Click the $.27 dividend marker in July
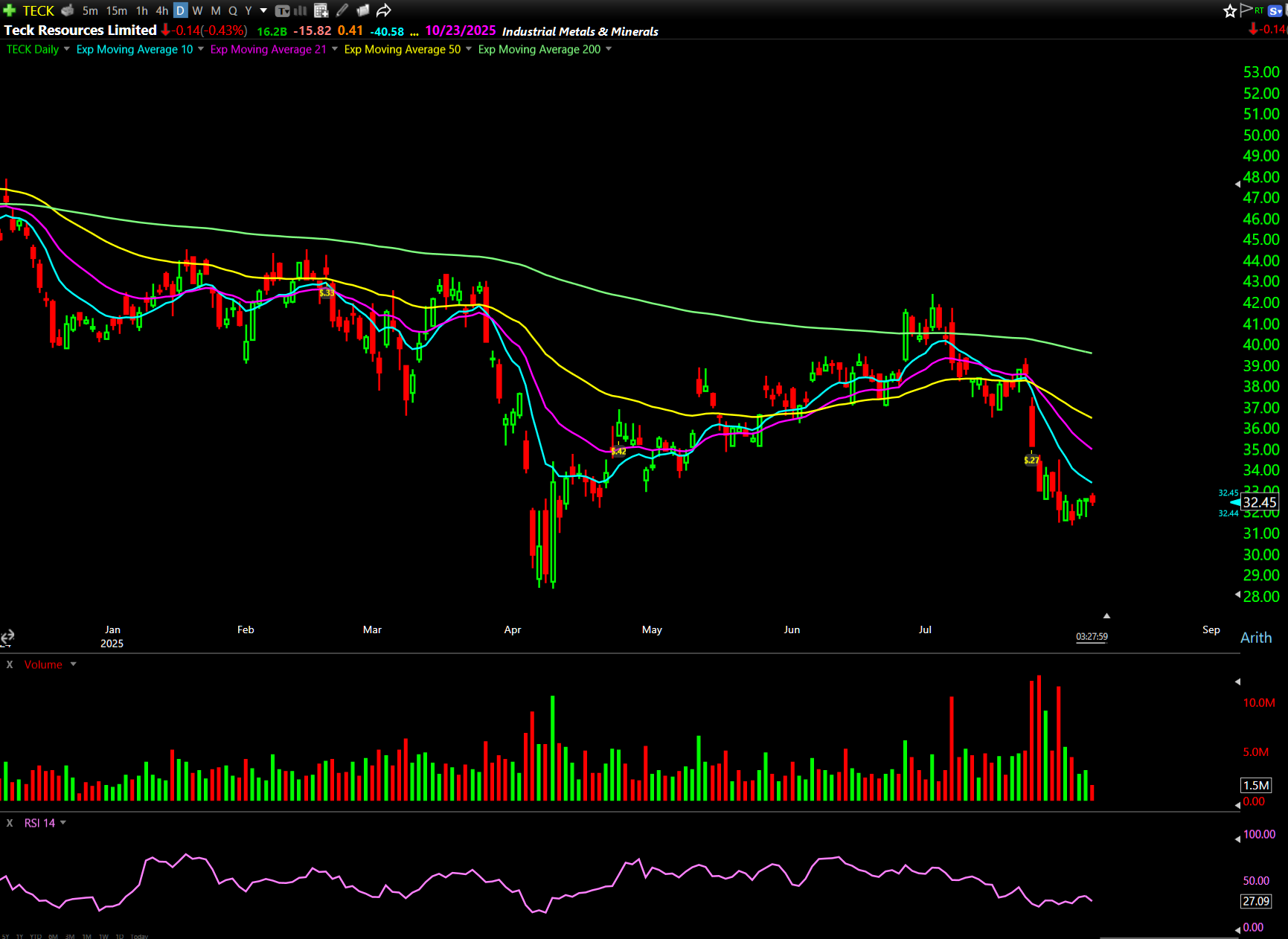1288x939 pixels. coord(1031,461)
